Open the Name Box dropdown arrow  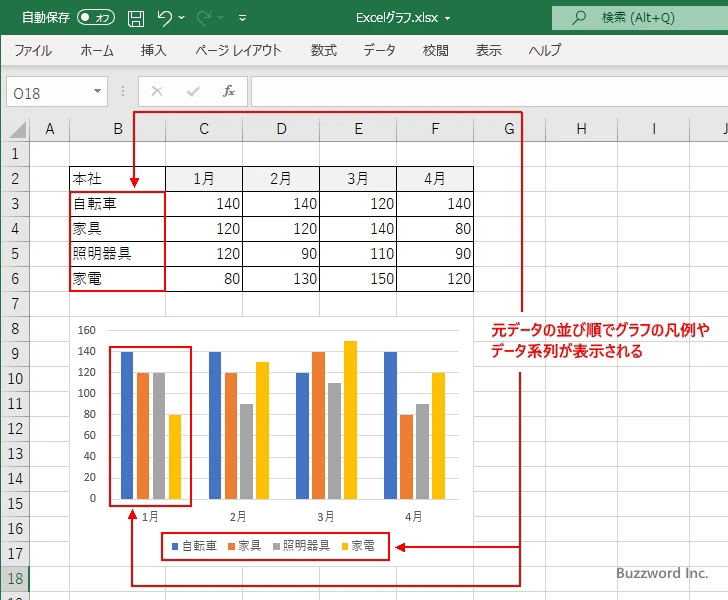click(98, 92)
